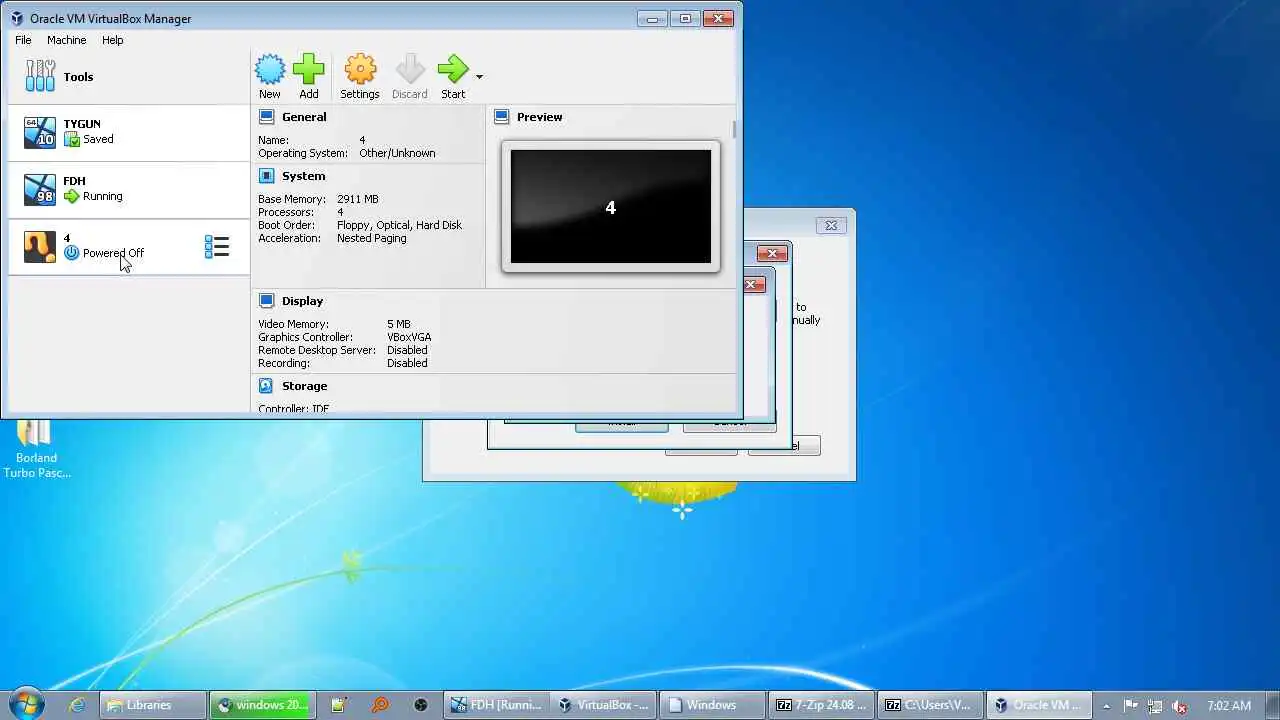
Task: Click the Preview section header
Action: click(x=539, y=117)
